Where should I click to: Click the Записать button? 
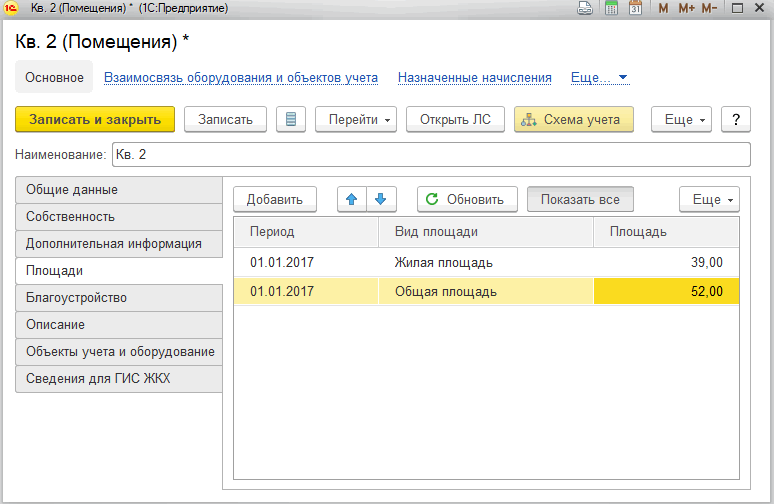click(x=225, y=119)
